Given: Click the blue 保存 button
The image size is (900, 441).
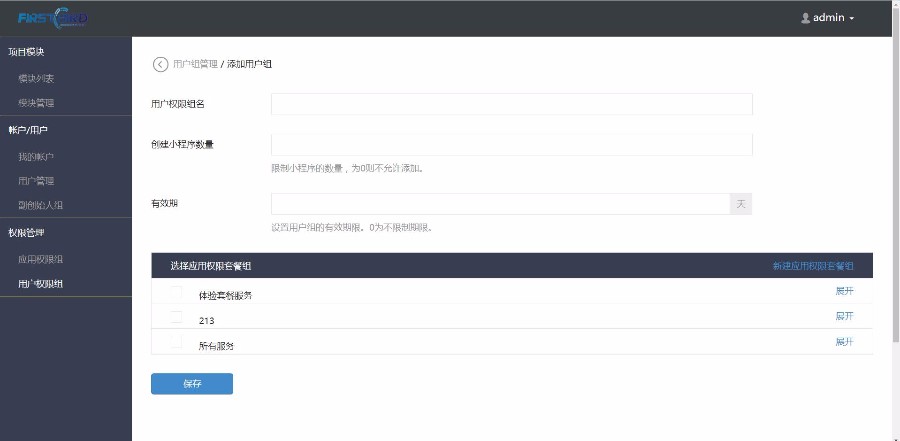Looking at the screenshot, I should [192, 384].
